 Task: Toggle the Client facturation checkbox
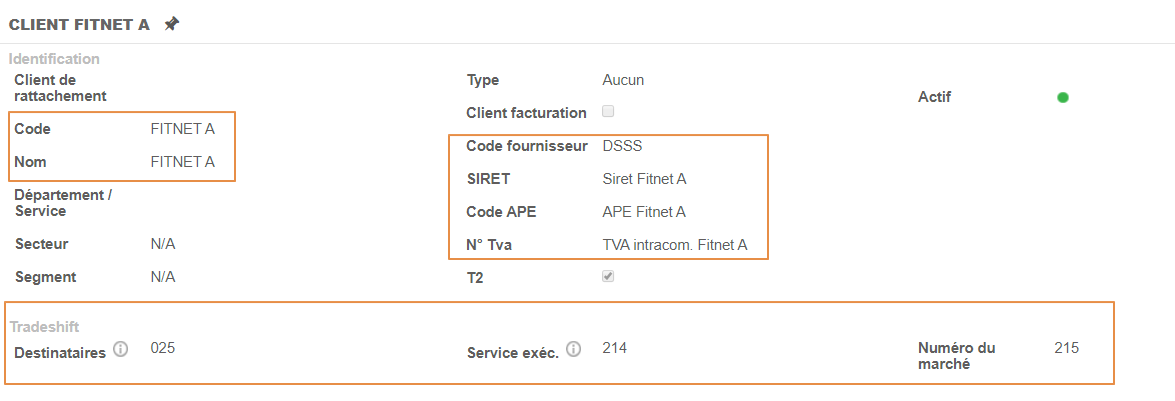click(608, 111)
